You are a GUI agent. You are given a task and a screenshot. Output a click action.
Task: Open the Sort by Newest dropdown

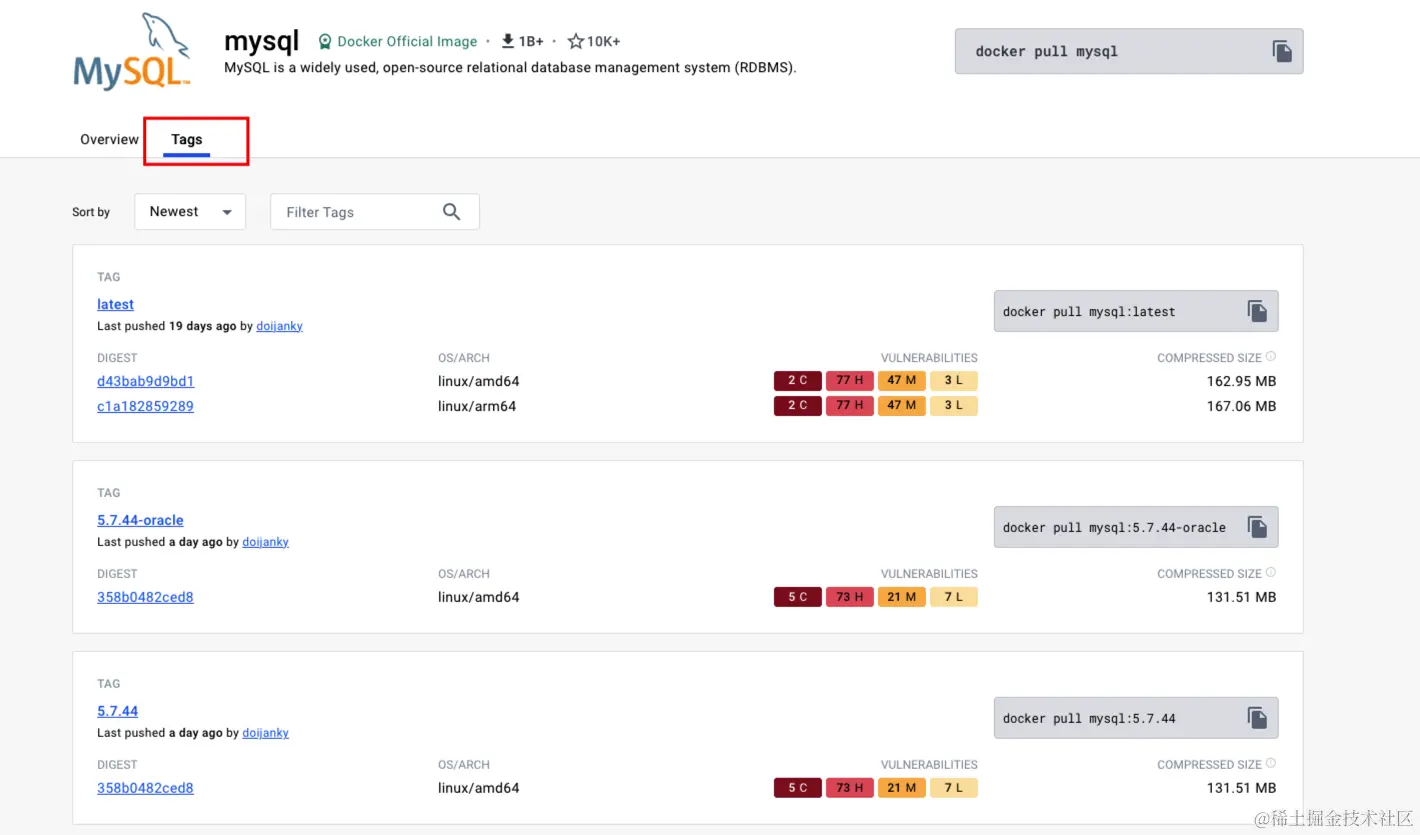[190, 212]
